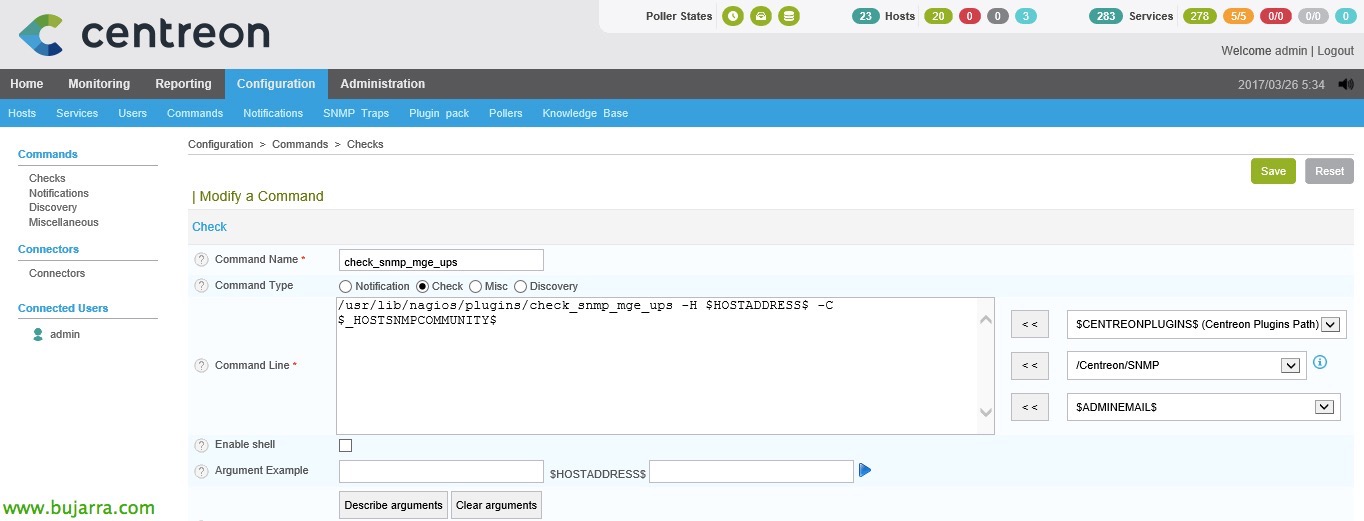Select the Misc command type

pos(475,286)
